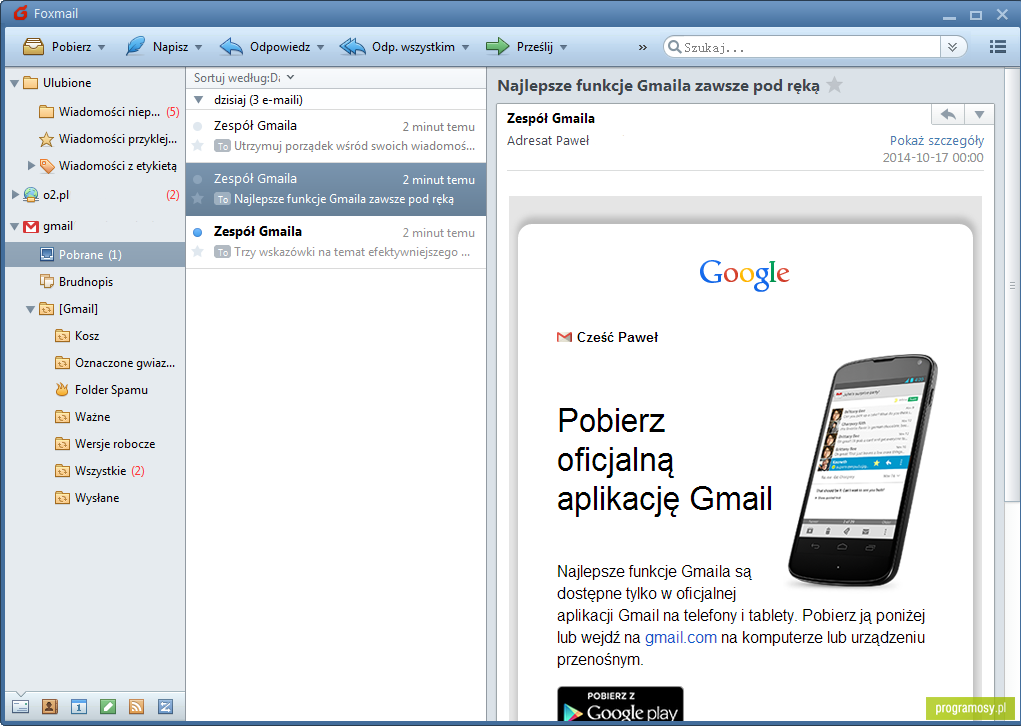The image size is (1021, 726).
Task: Toggle read dot on Utrzymuj porządek message
Action: tap(198, 126)
